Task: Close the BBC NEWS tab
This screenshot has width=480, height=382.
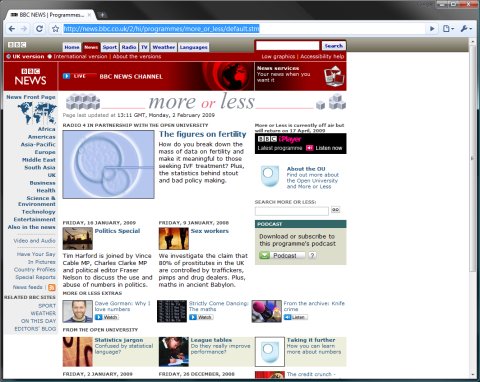Action: [89, 15]
